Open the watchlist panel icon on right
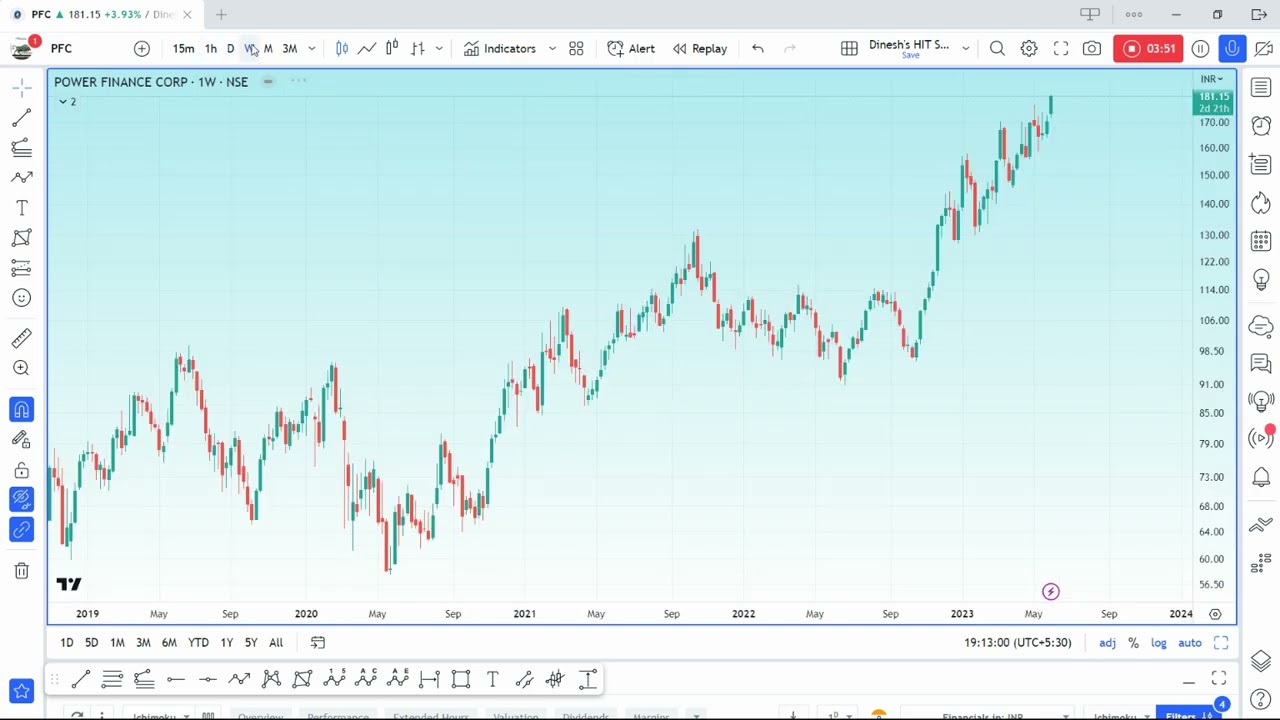Screen dimensions: 1280x720 point(1261,88)
